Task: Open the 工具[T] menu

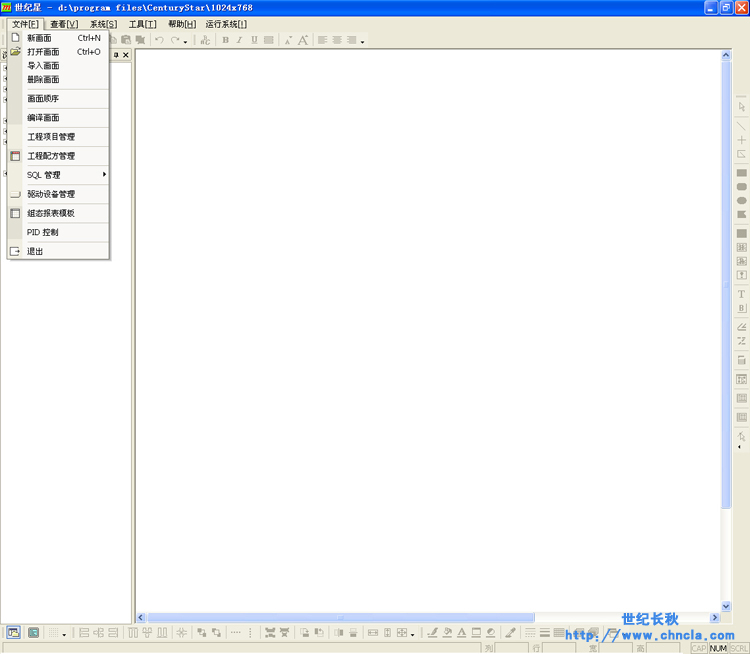Action: (143, 24)
